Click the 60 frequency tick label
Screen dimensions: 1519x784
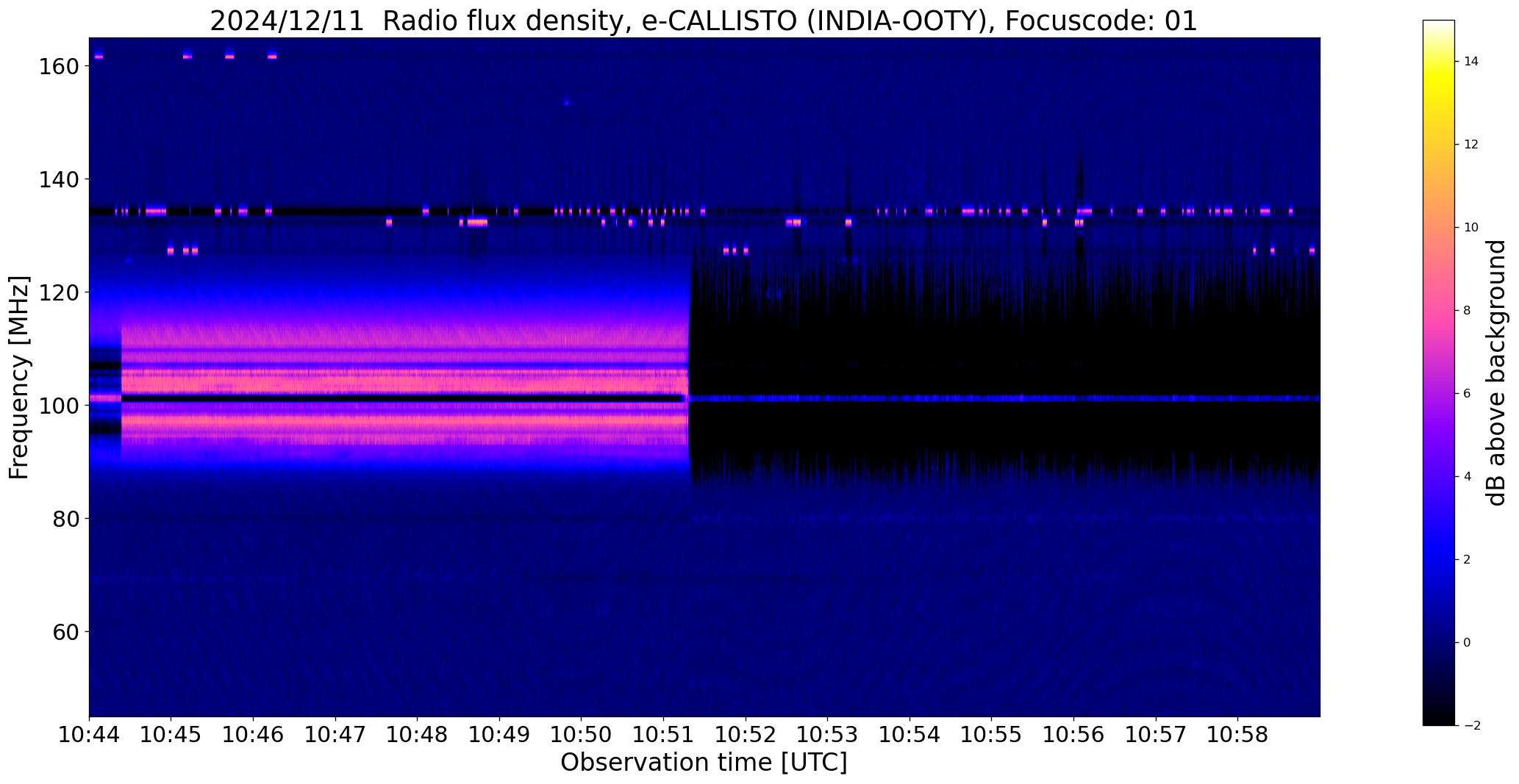(x=65, y=632)
